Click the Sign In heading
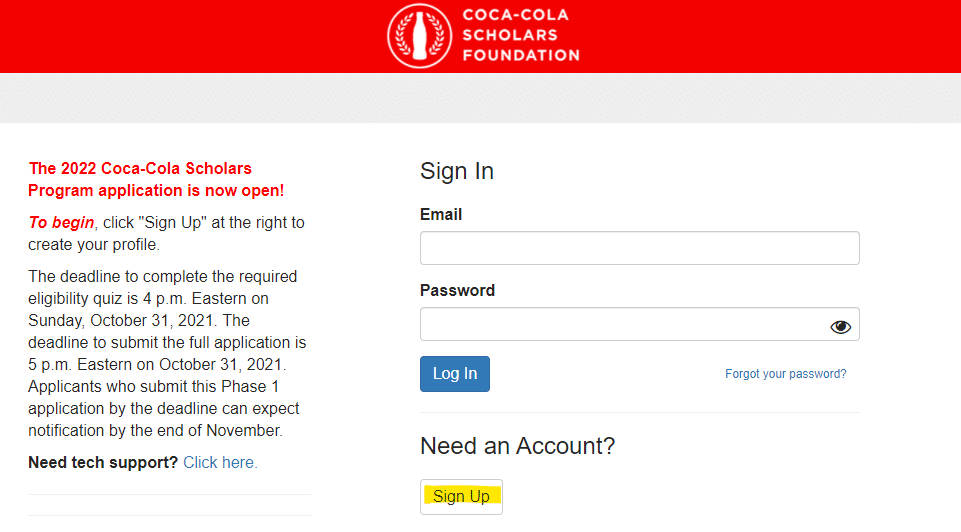The height and width of the screenshot is (532, 961). point(457,171)
